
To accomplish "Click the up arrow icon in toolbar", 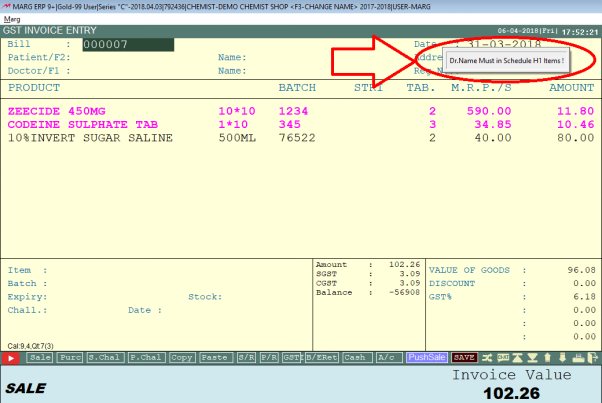I will pos(547,357).
